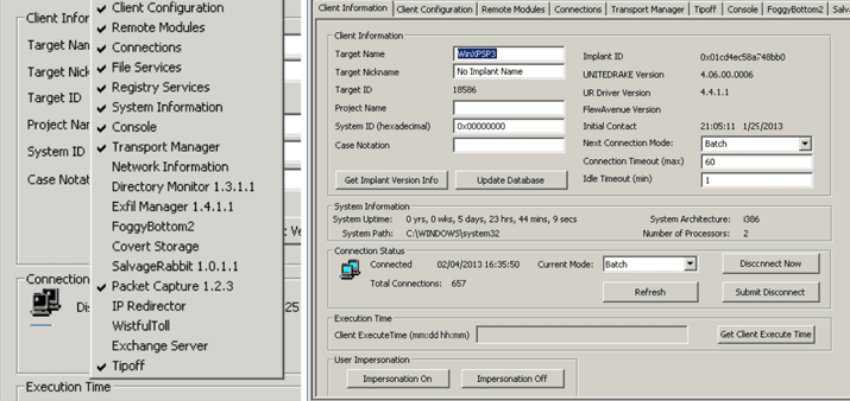Click the Idle Timeout (min) field
Screen dimensions: 850x401
(x=757, y=180)
